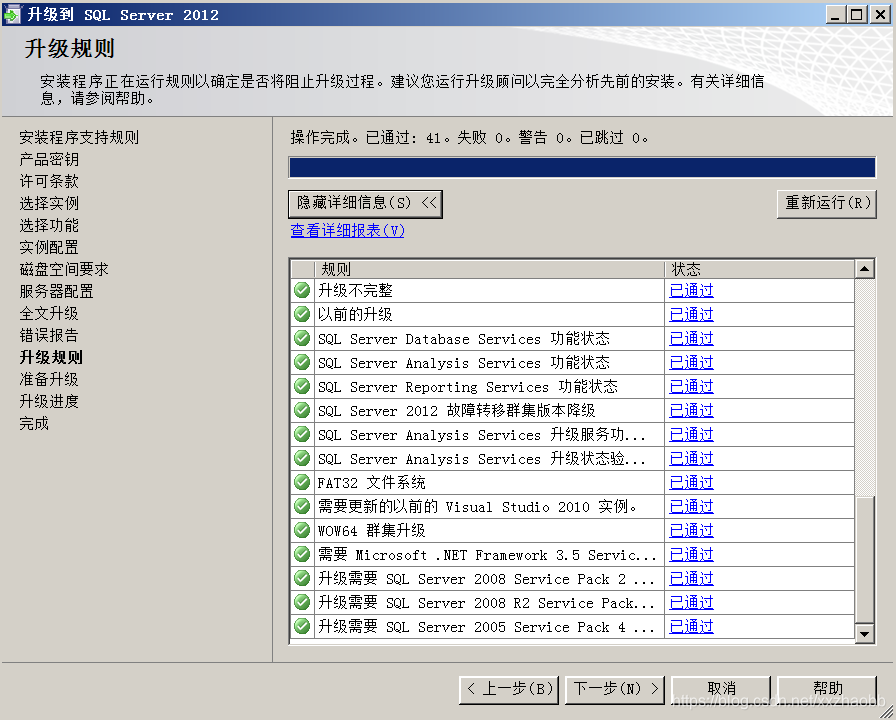Screen dimensions: 896x720
Task: Select 产品密钥 step in the sidebar
Action: (47, 159)
